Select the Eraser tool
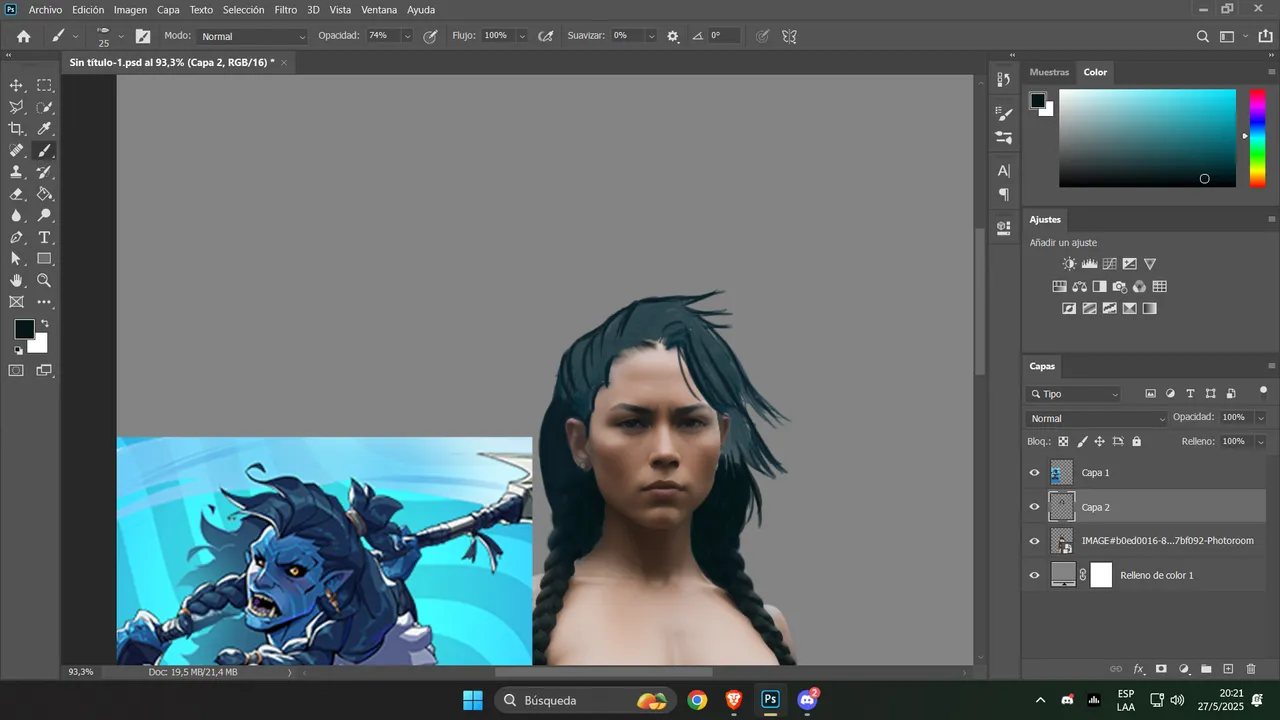The image size is (1280, 720). [16, 194]
